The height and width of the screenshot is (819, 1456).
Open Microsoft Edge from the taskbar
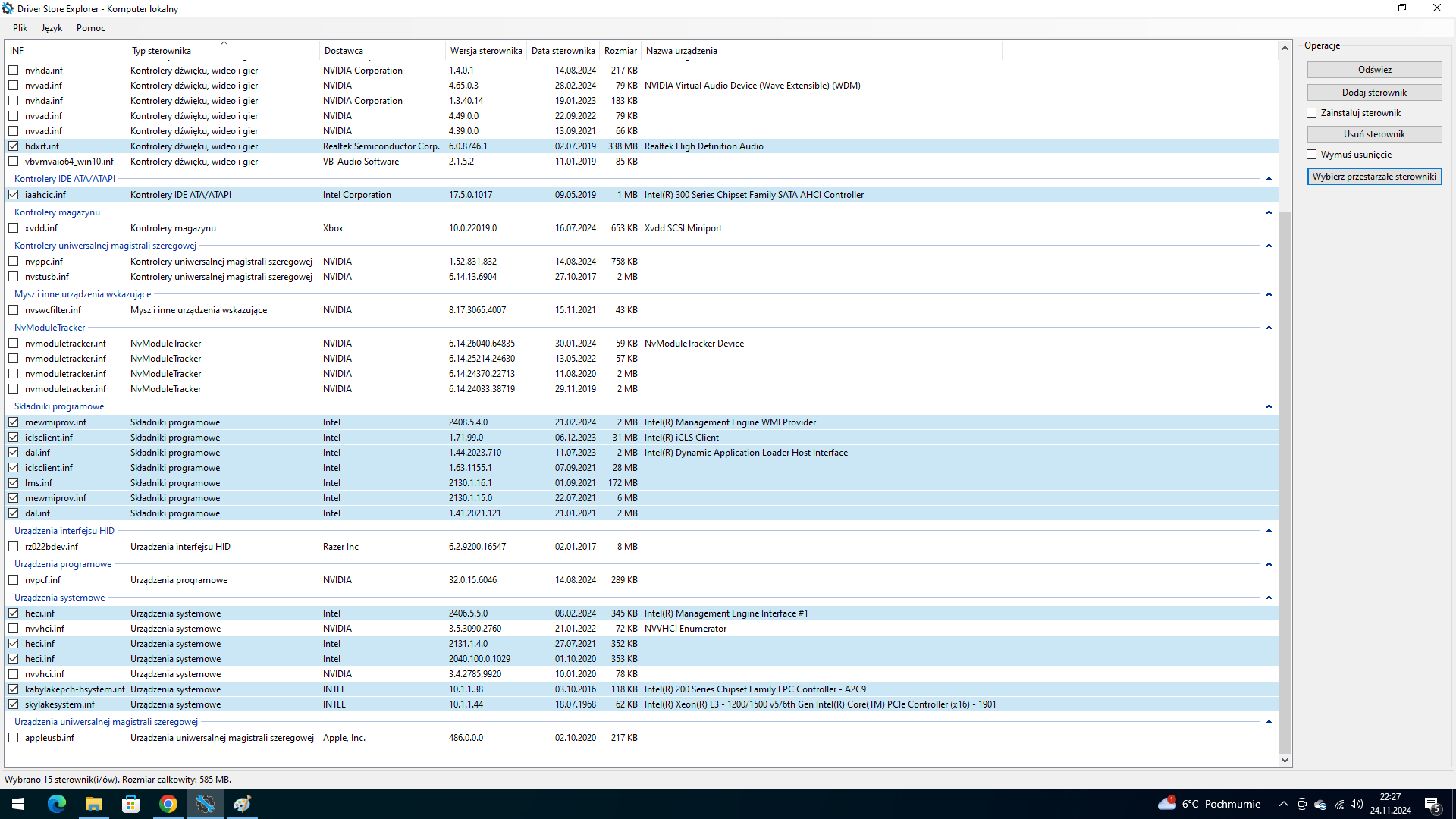[57, 804]
